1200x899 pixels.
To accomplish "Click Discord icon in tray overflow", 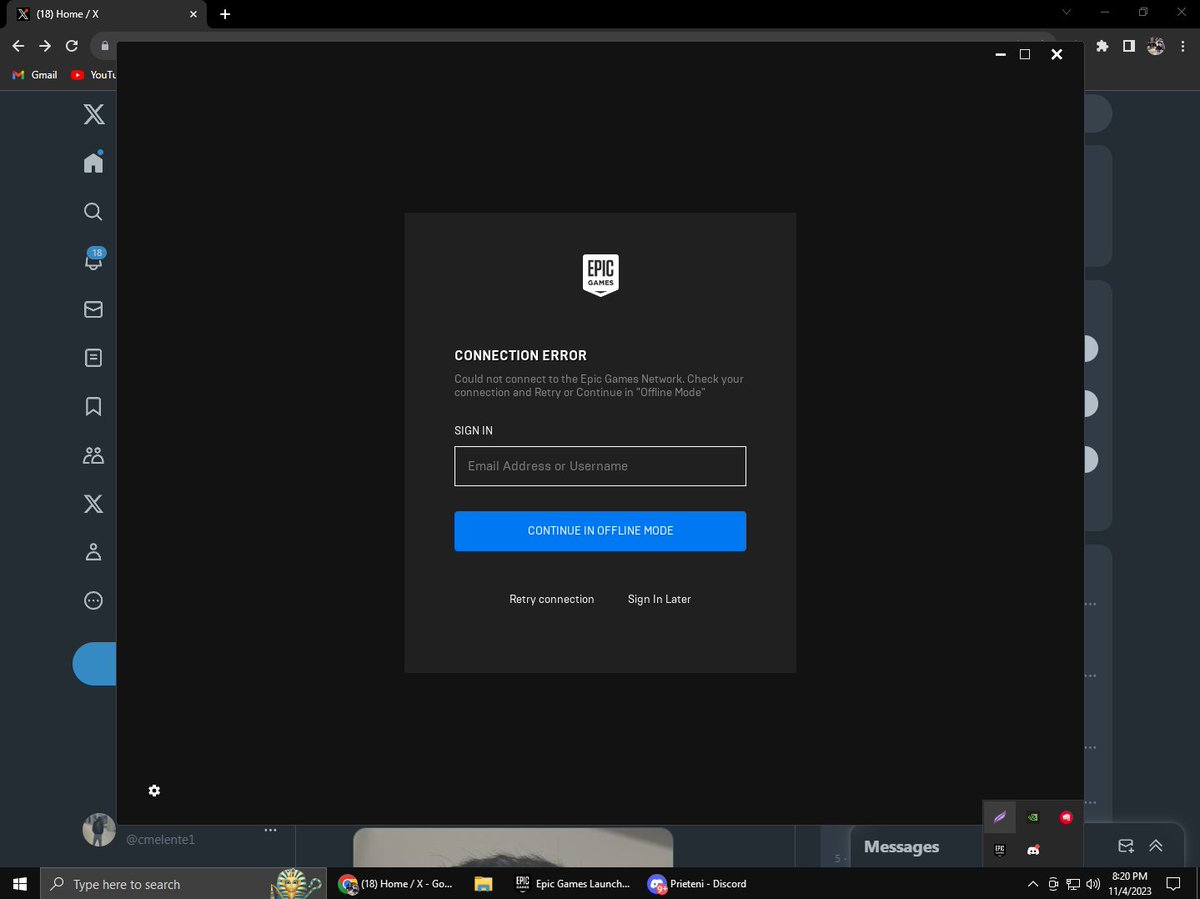I will coord(1033,850).
